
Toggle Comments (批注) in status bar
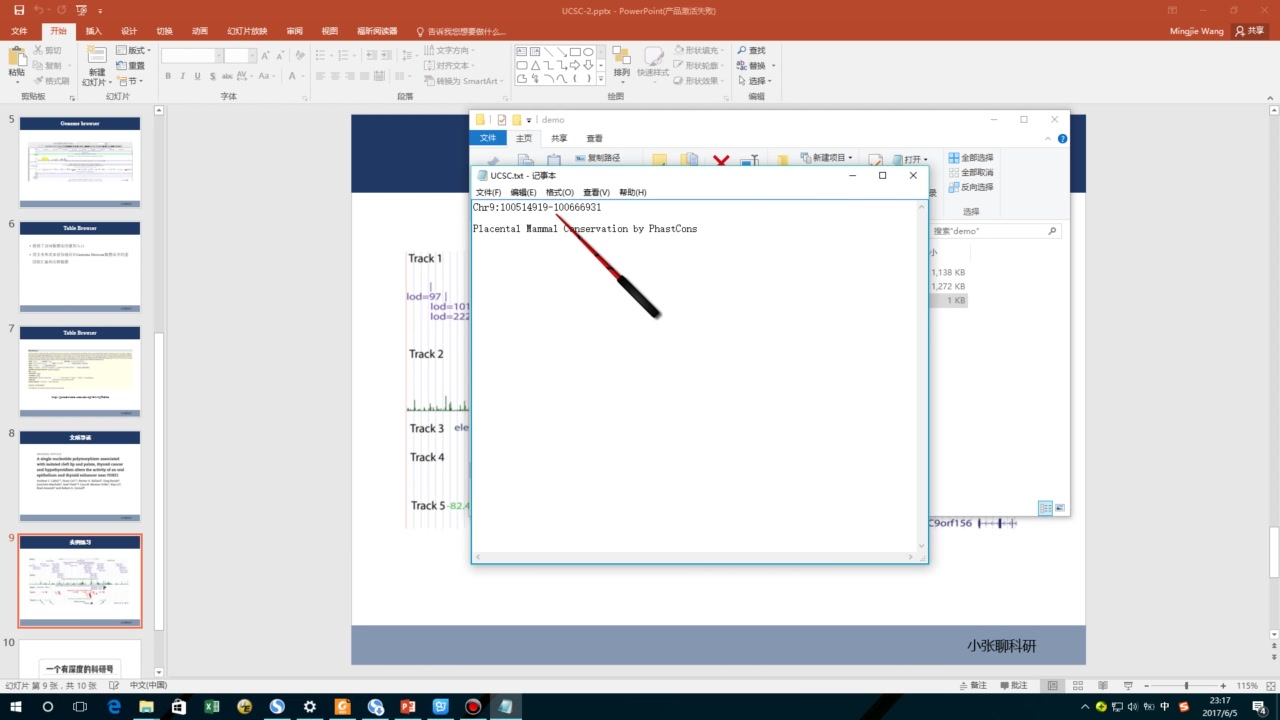(x=1012, y=685)
